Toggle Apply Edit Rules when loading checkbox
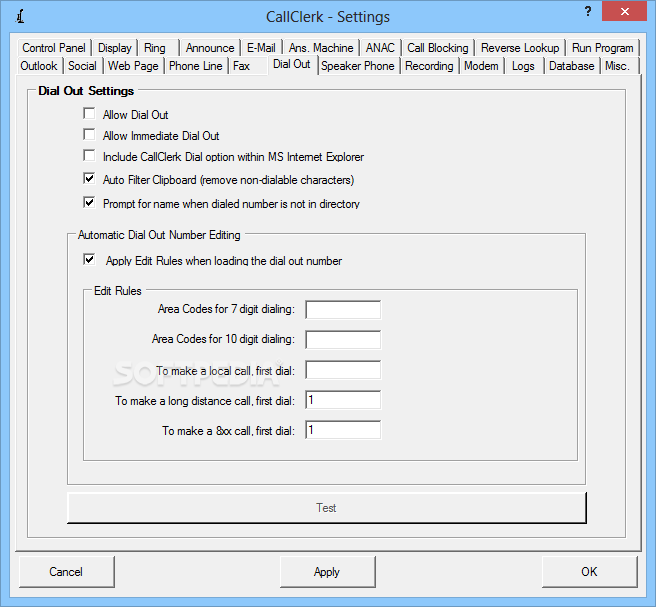The image size is (656, 607). [89, 259]
